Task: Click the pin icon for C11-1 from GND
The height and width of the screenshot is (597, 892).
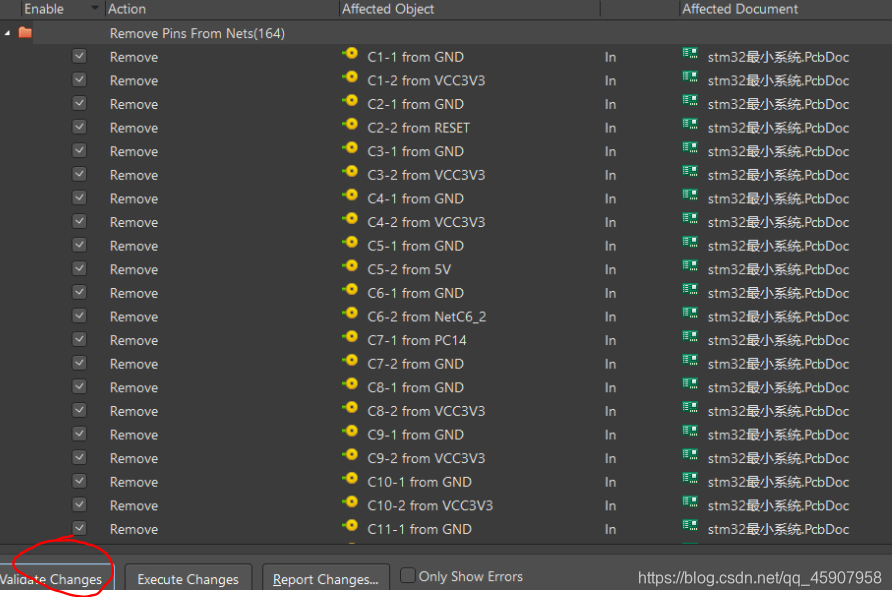Action: click(x=350, y=526)
